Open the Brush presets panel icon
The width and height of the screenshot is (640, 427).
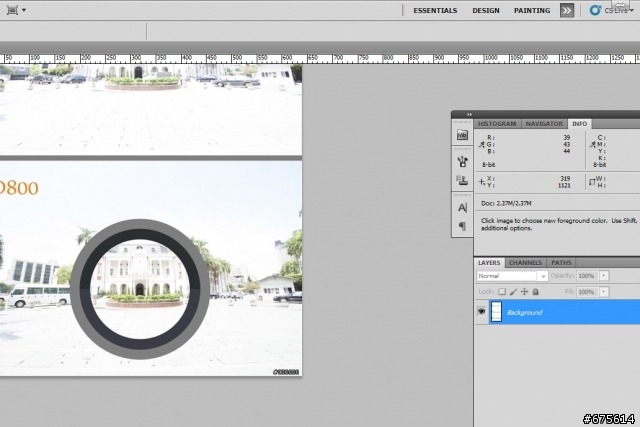tap(462, 160)
